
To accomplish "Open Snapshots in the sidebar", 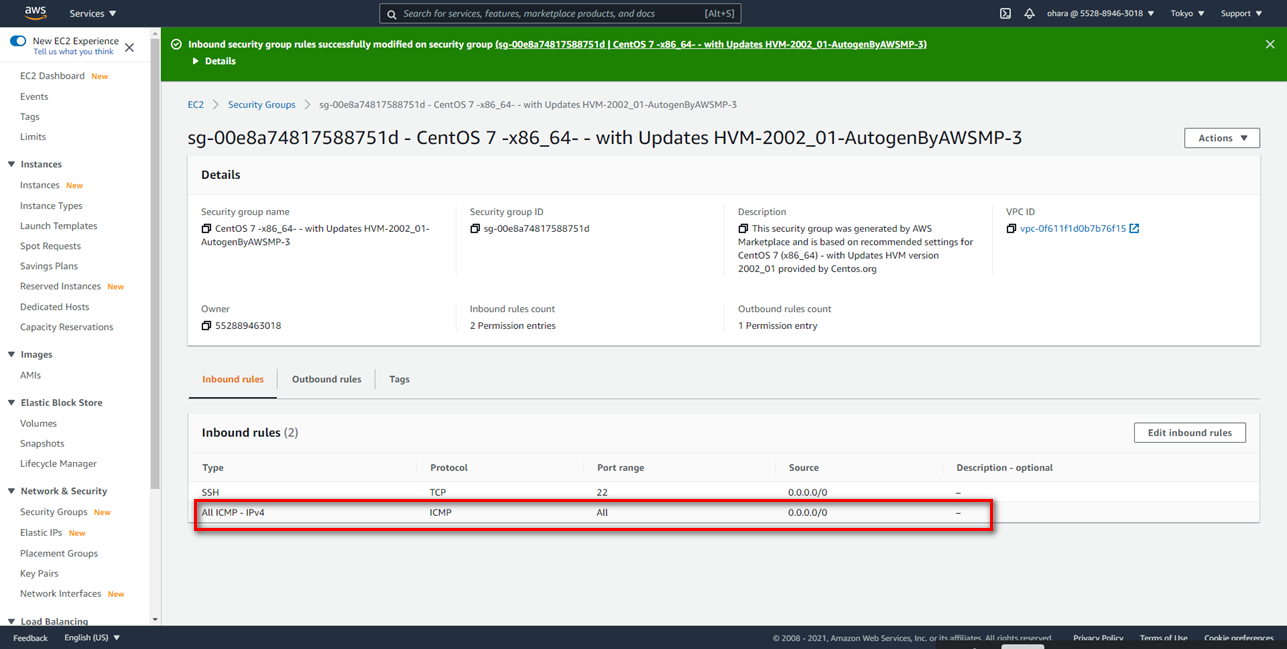I will 42,443.
